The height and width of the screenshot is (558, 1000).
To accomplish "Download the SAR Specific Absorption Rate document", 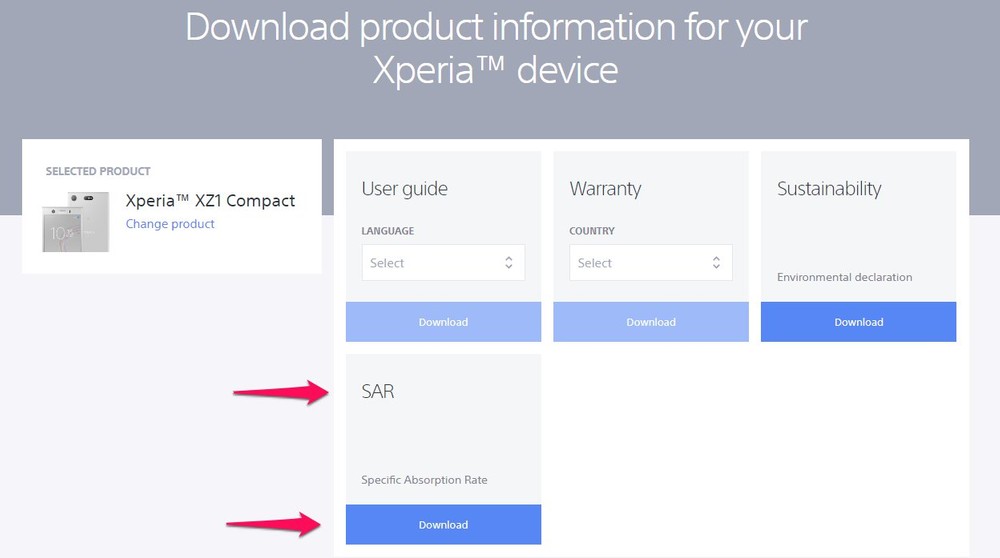I will [443, 525].
